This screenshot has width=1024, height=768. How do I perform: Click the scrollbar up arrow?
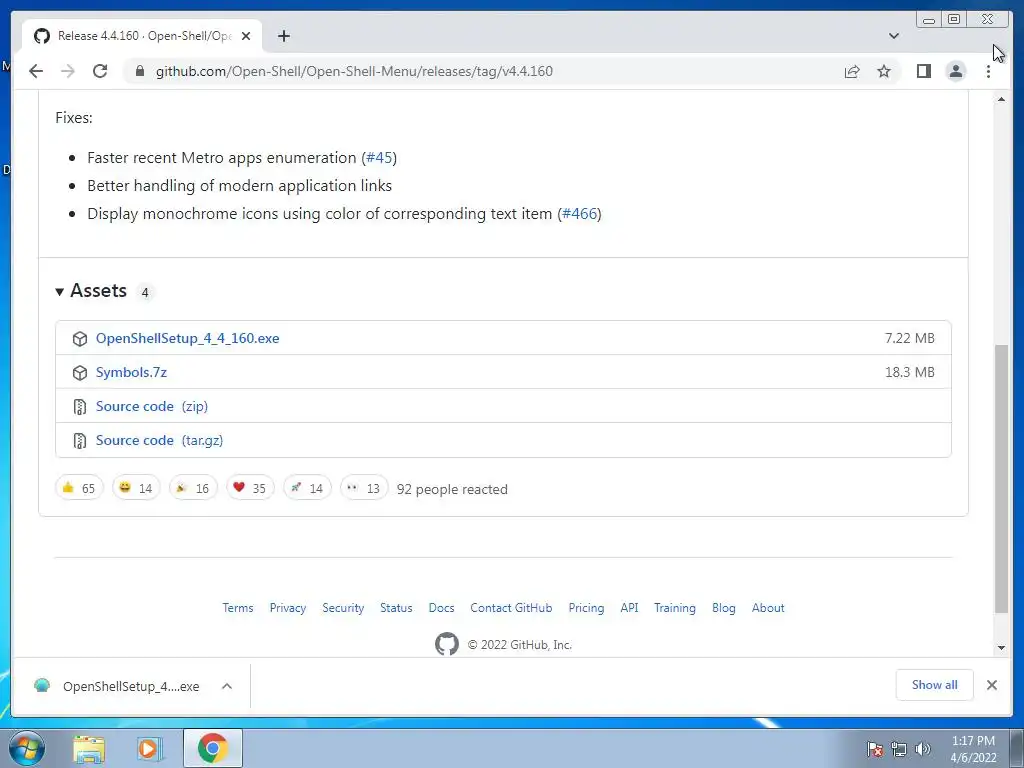(1001, 99)
